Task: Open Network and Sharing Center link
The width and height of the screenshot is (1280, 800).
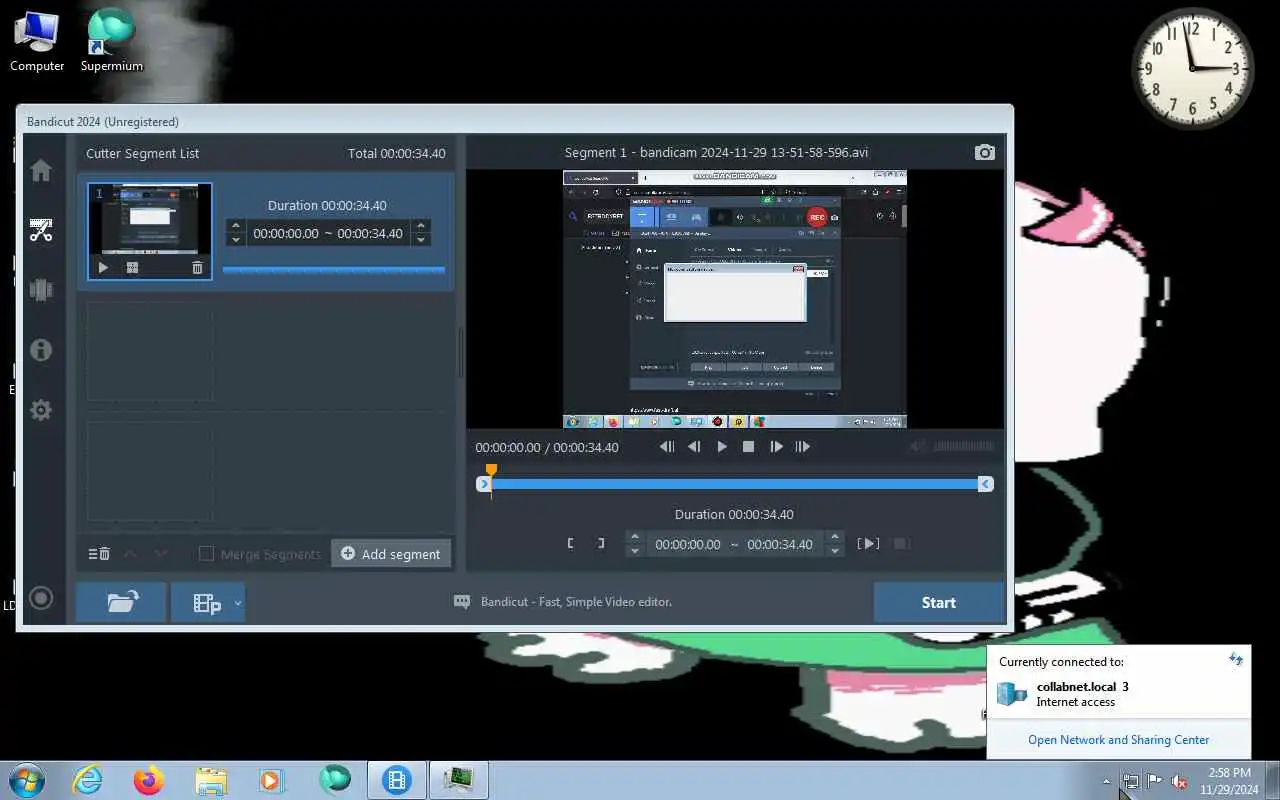Action: coord(1118,740)
